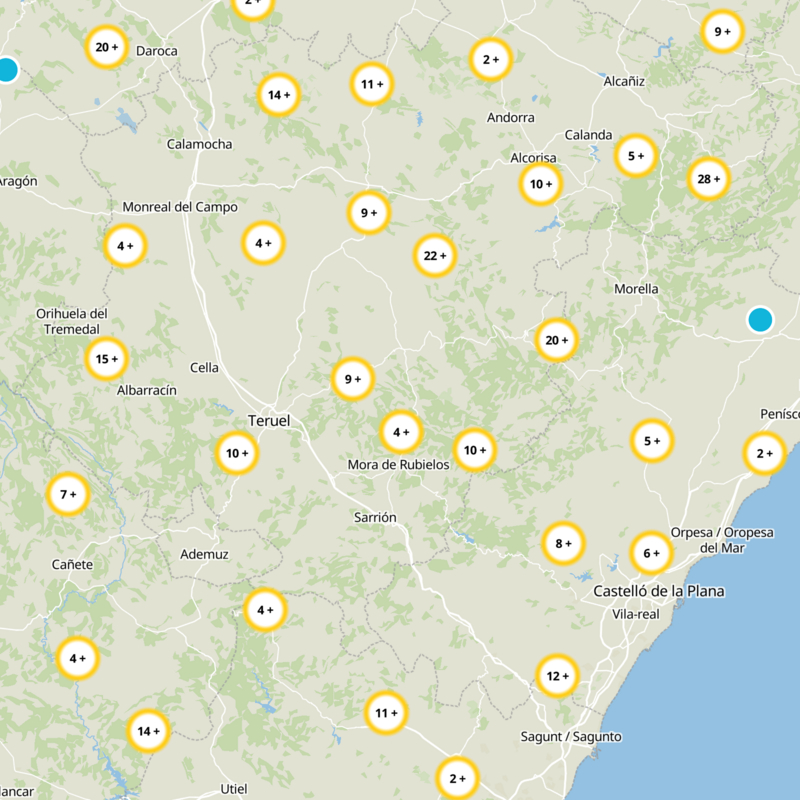Click the Alcorisa town label
Screen dimensions: 800x800
(x=533, y=158)
